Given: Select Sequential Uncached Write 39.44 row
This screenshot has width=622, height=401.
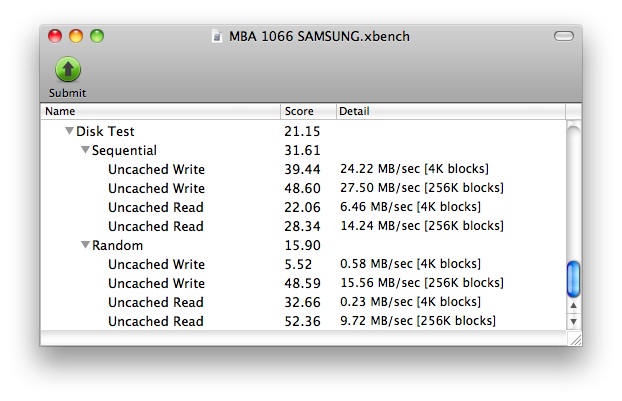Looking at the screenshot, I should tap(303, 169).
